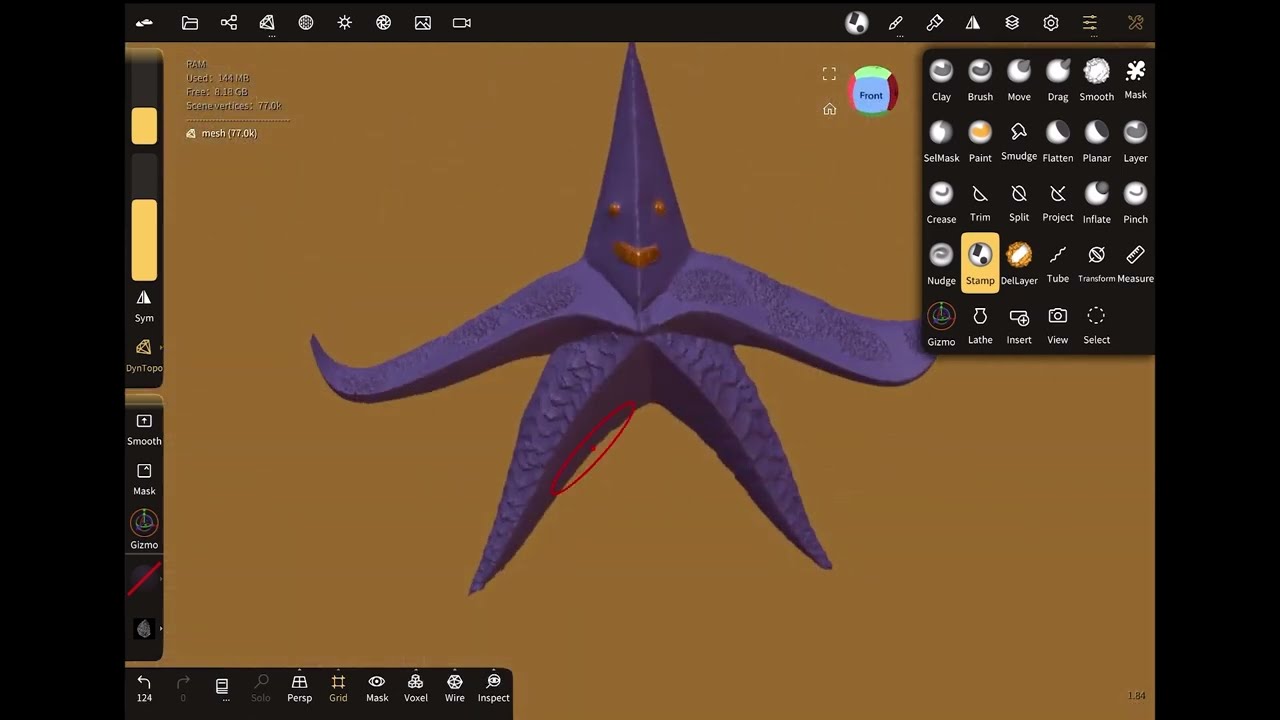The image size is (1280, 720).
Task: Select the highlighted Stamp tool
Action: click(x=980, y=263)
